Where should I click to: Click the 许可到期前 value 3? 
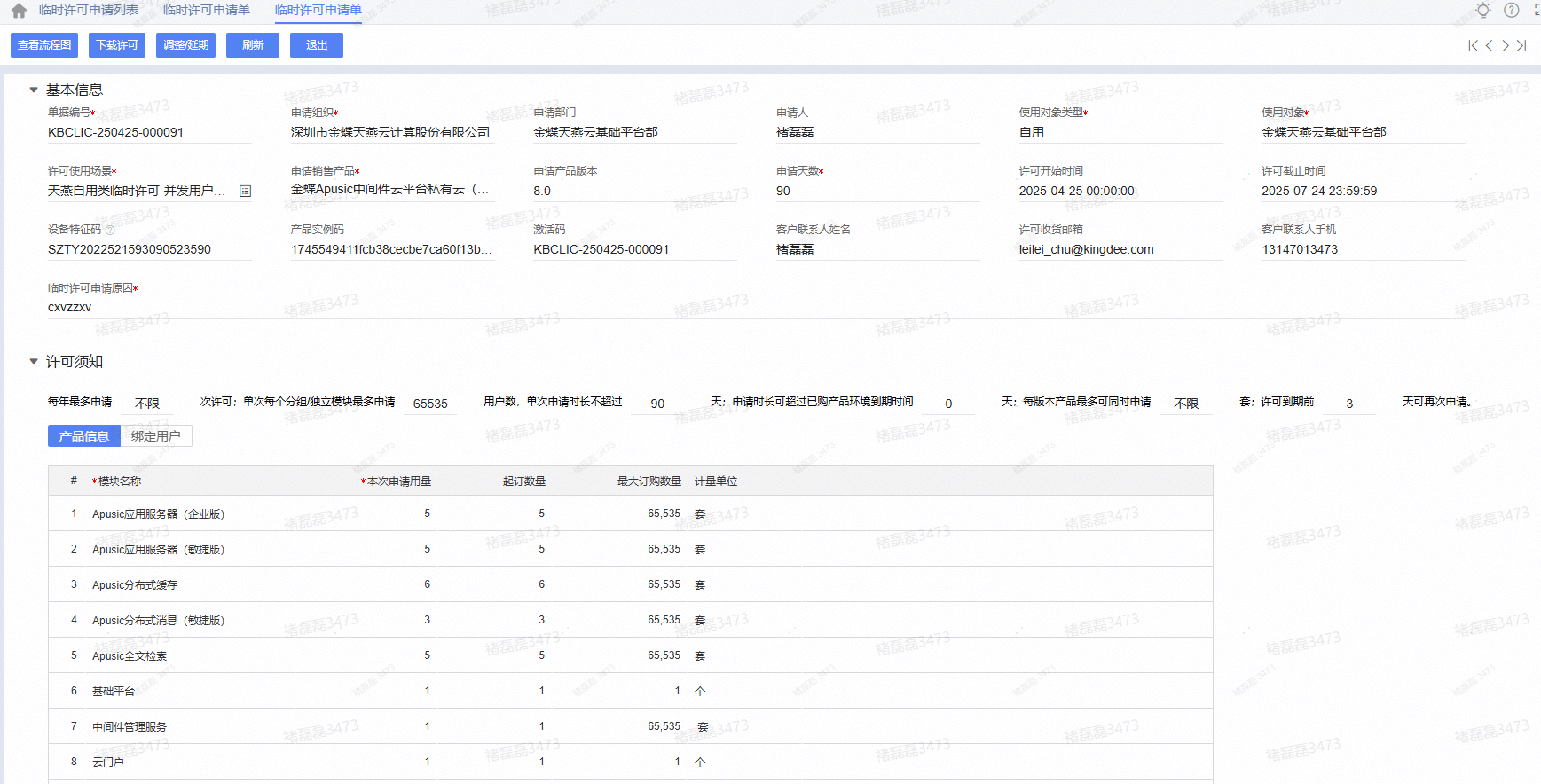pyautogui.click(x=1349, y=404)
